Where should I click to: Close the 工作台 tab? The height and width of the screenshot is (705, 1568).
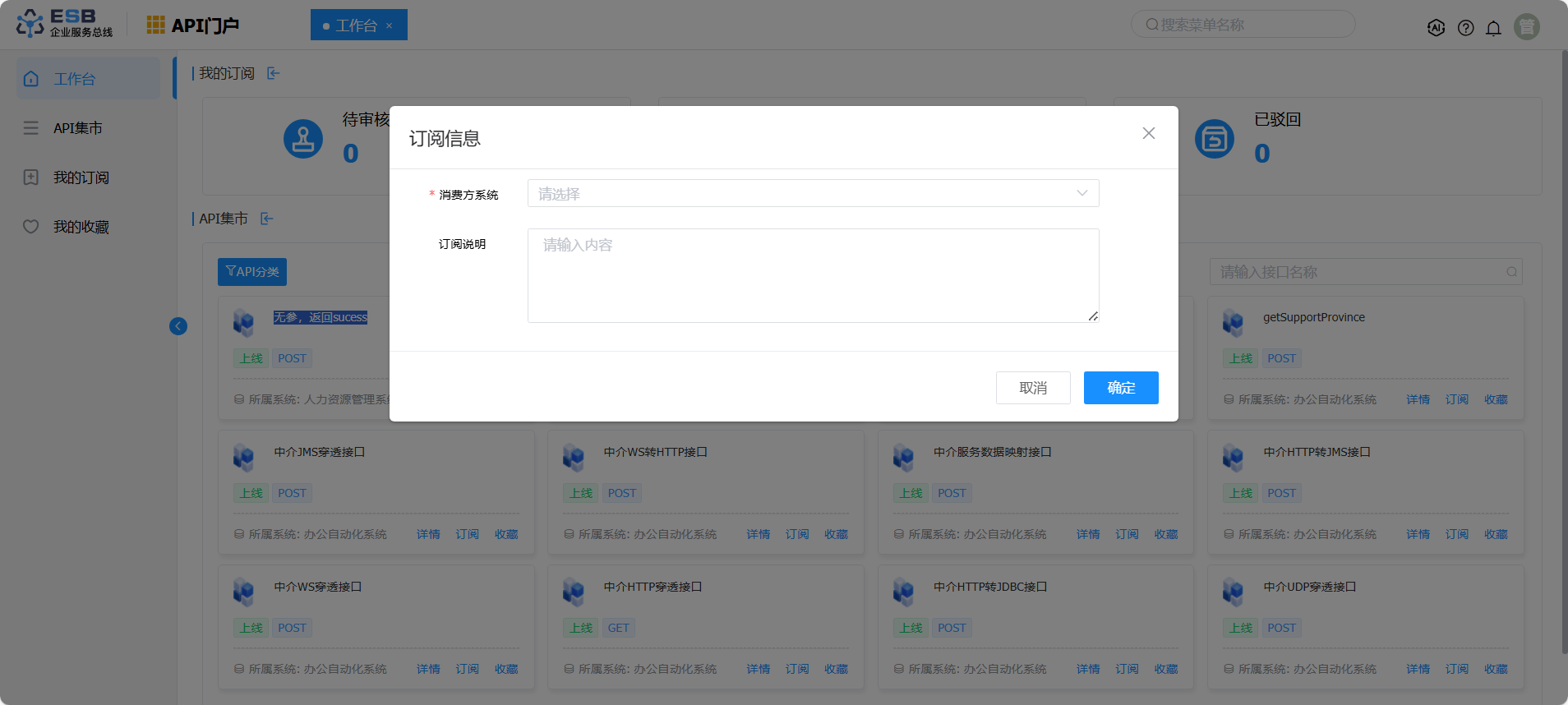coord(390,26)
